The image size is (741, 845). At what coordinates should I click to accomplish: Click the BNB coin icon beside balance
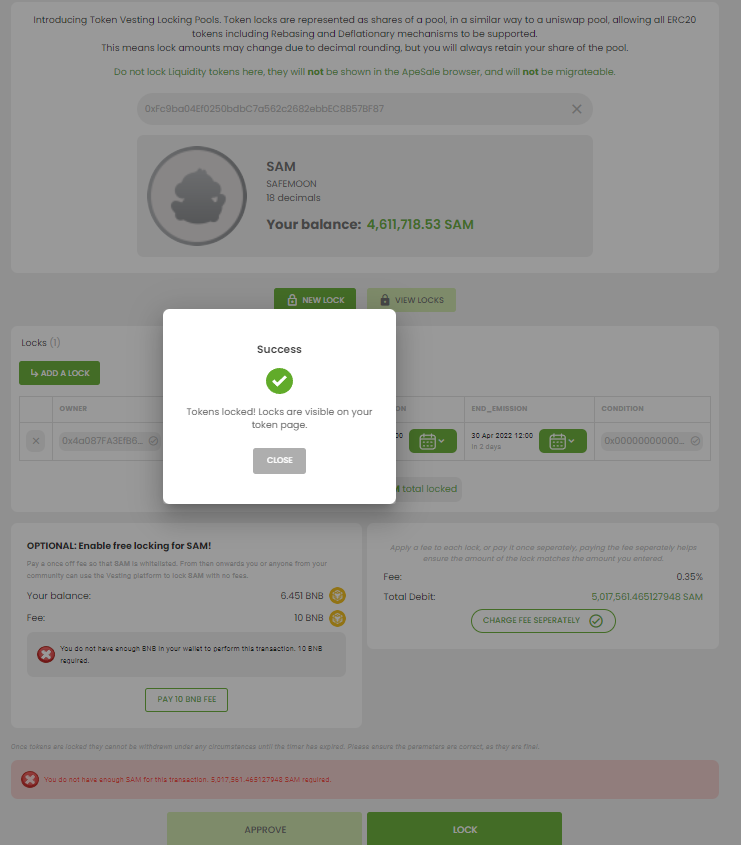click(x=337, y=595)
